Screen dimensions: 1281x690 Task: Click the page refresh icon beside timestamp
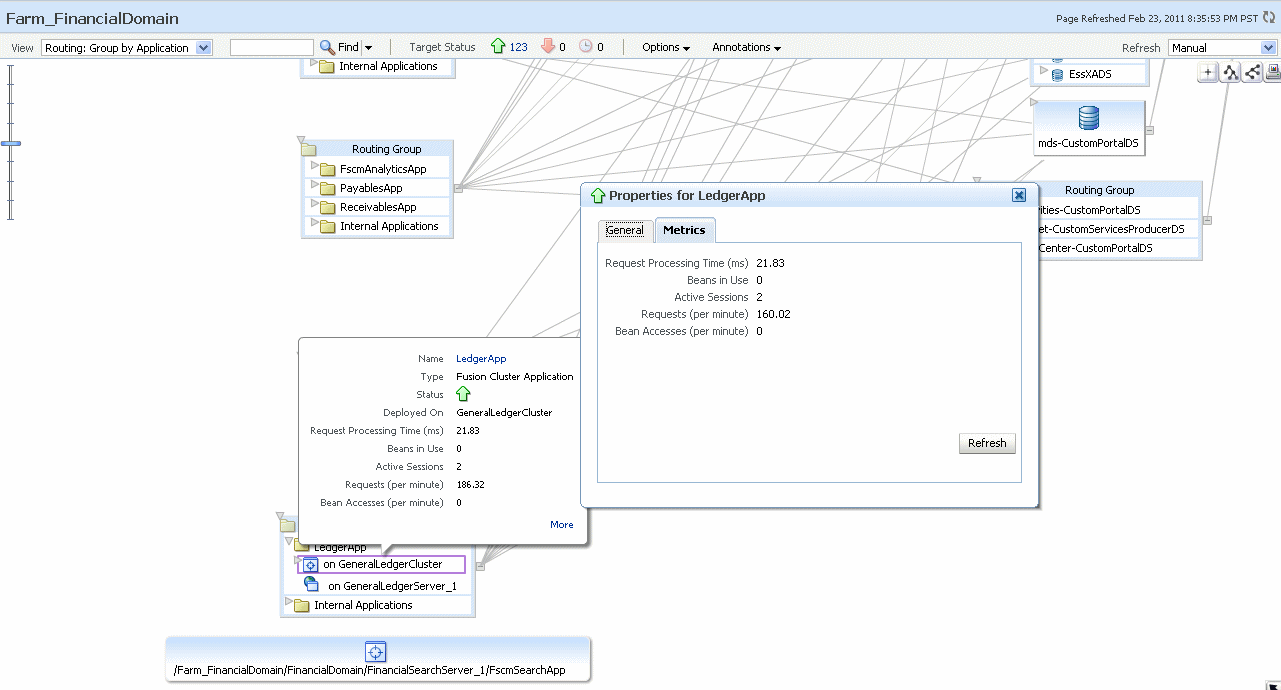pyautogui.click(x=1269, y=17)
